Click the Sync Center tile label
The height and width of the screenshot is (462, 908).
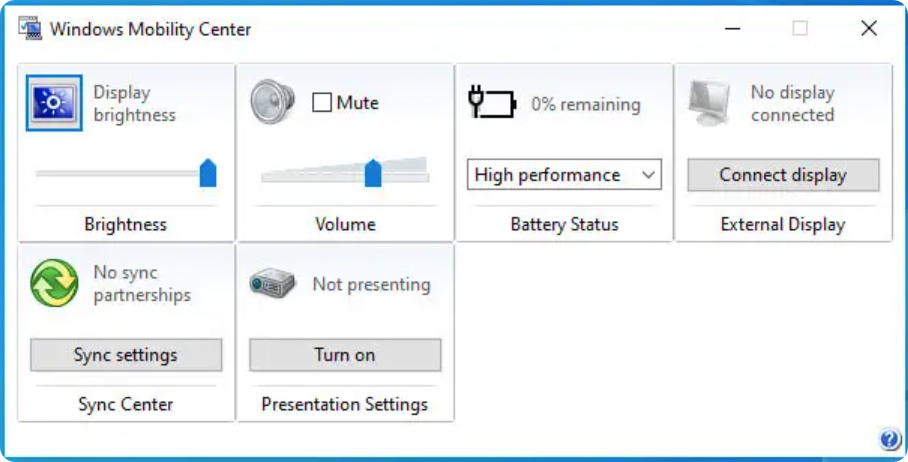coord(126,404)
